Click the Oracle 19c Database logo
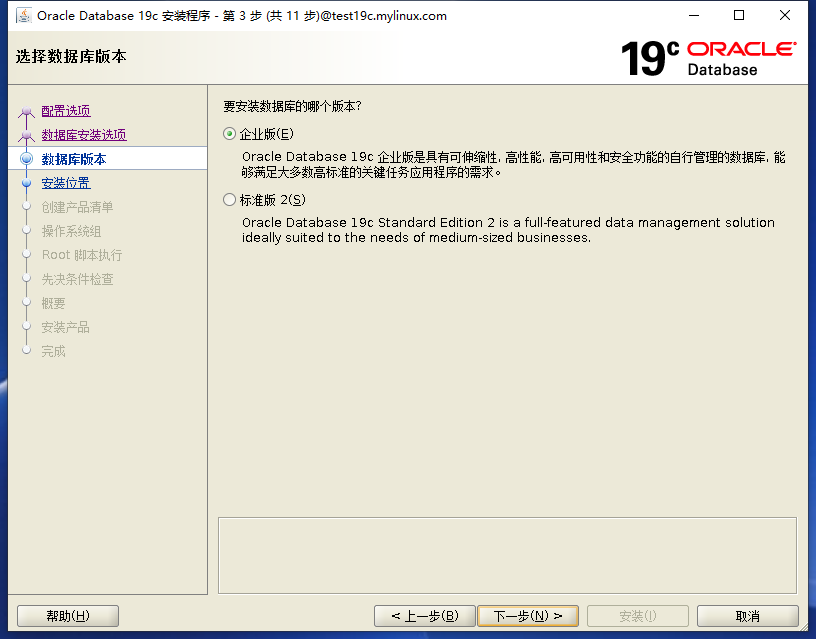This screenshot has width=816, height=639. (708, 58)
